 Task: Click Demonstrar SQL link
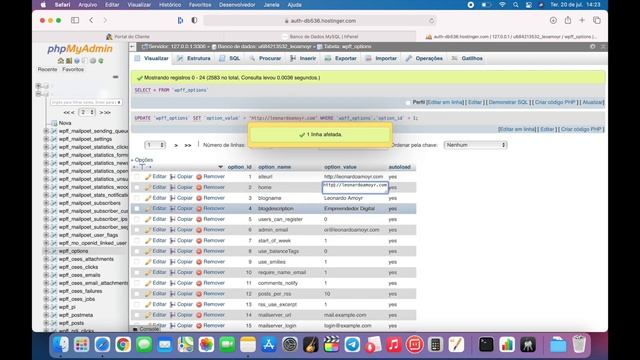point(508,102)
